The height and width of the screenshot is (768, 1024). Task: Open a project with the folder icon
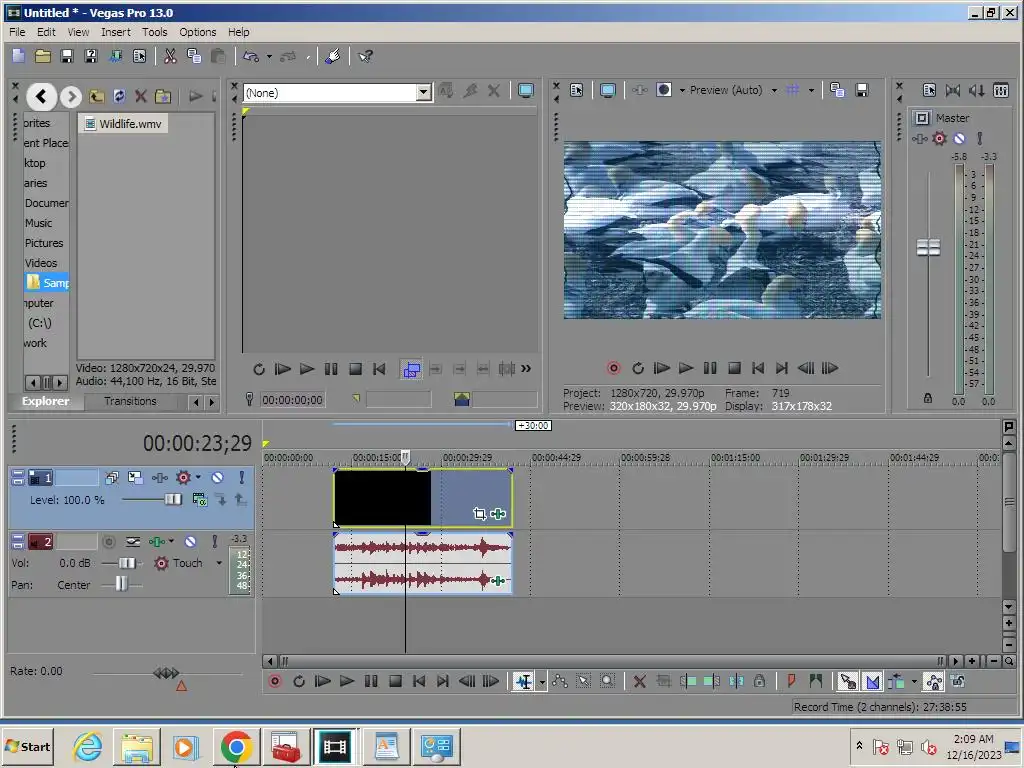click(42, 56)
